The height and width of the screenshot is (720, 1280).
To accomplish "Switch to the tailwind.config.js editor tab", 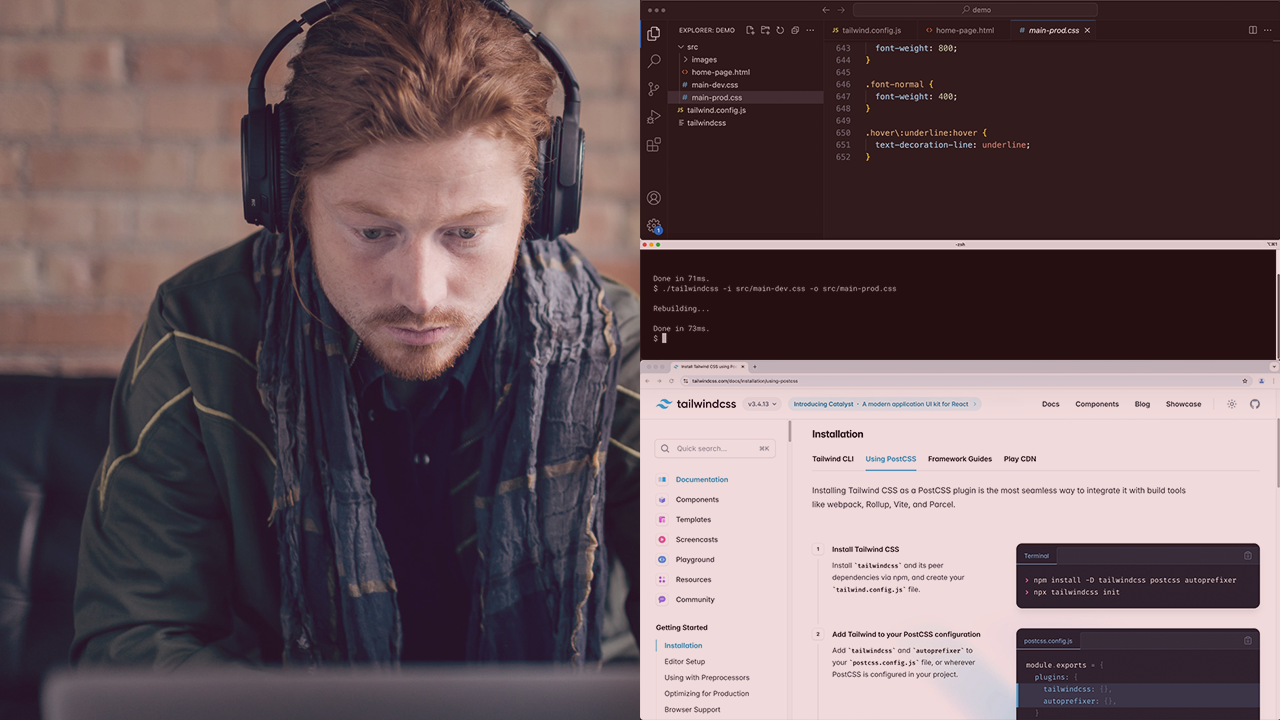I will pos(871,31).
